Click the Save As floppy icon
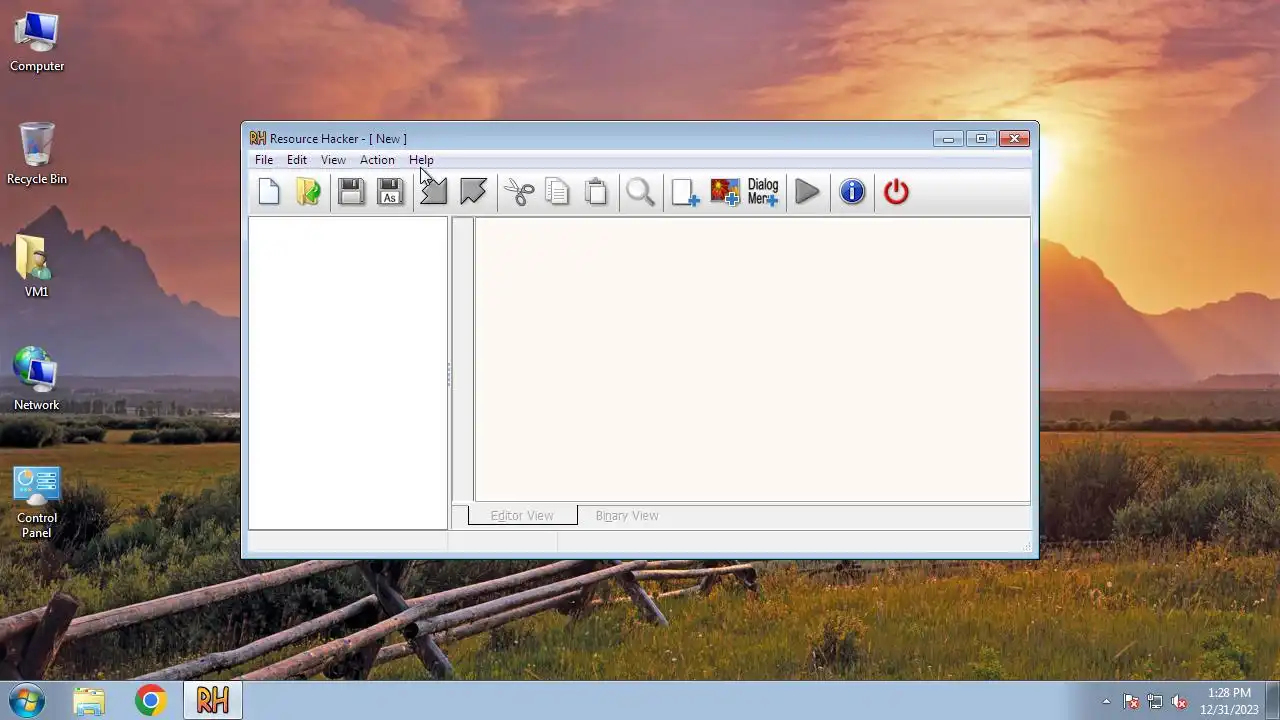Image resolution: width=1280 pixels, height=720 pixels. tap(390, 191)
